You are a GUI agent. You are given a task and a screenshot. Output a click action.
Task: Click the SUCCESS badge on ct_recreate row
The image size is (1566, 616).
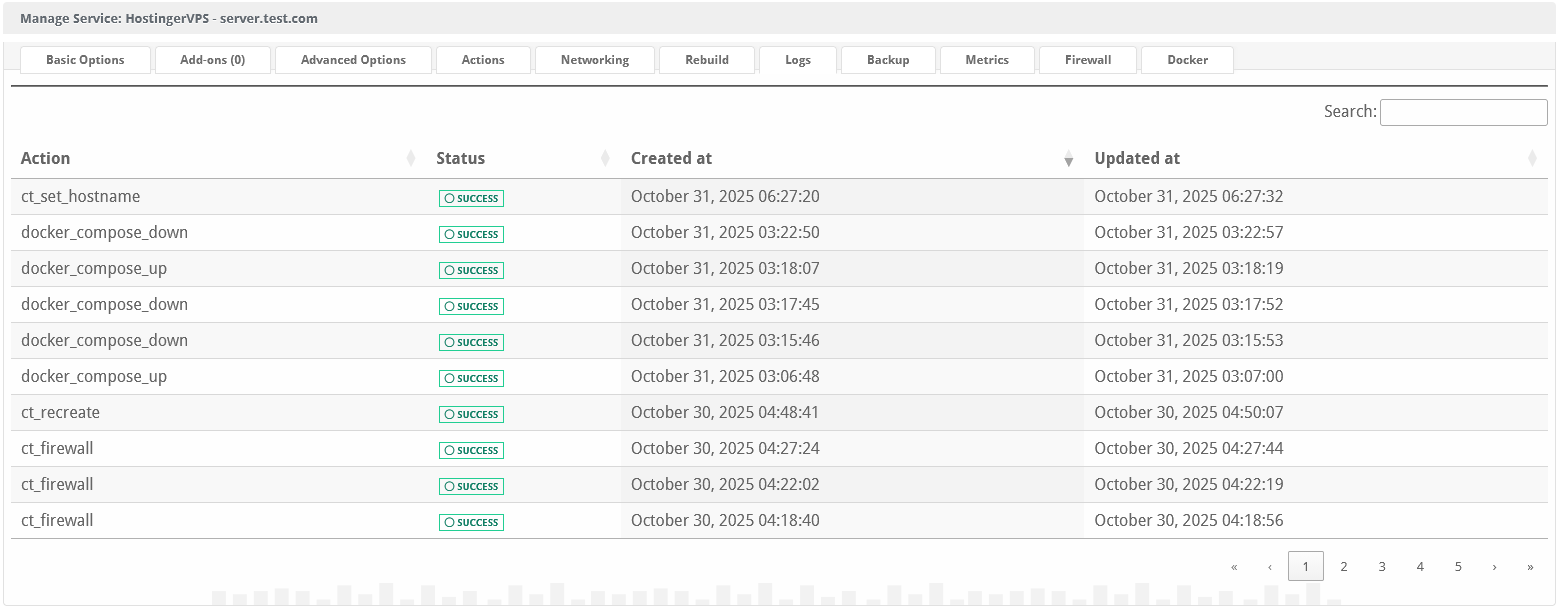tap(471, 414)
